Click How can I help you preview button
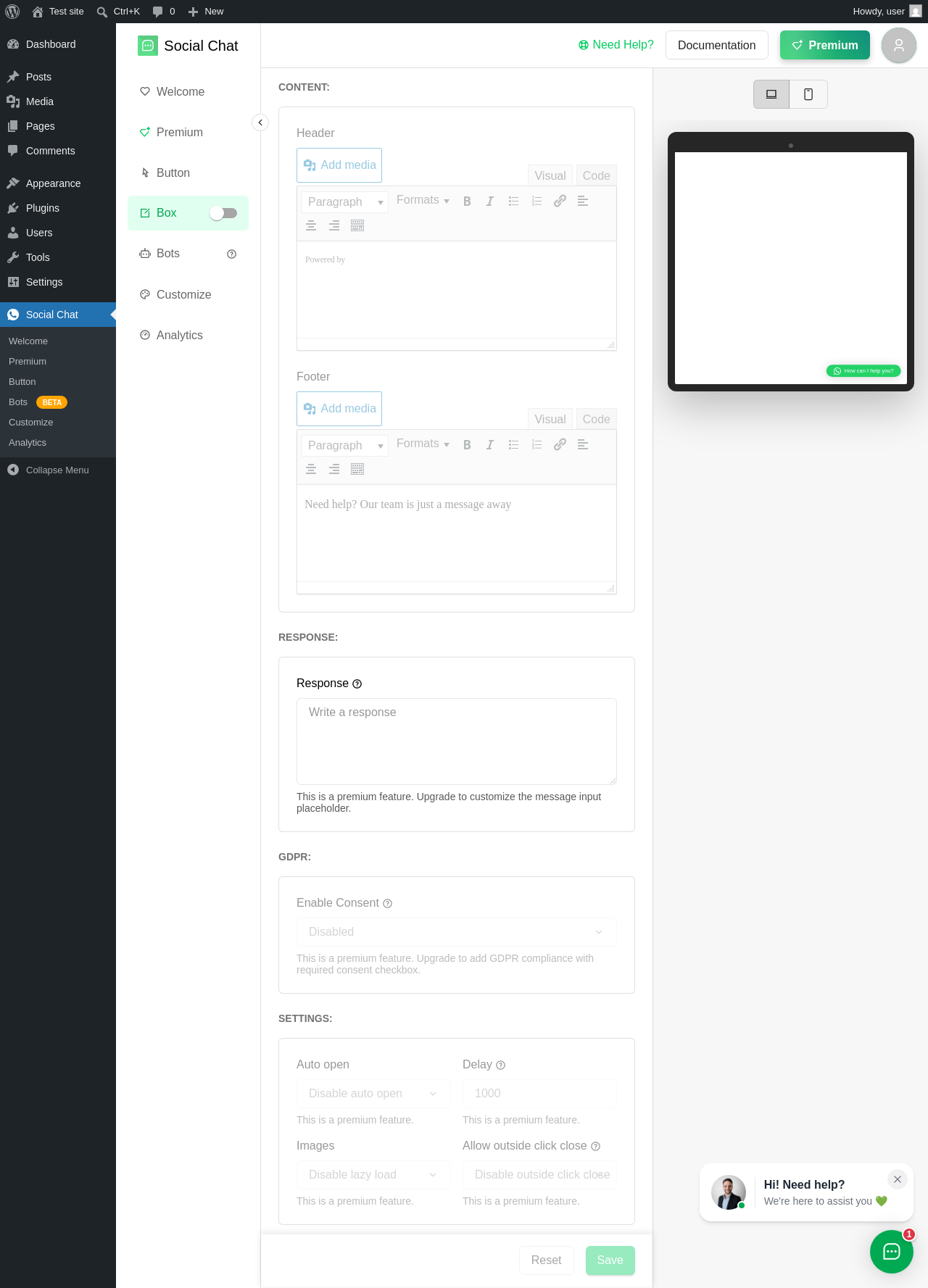 pos(863,370)
